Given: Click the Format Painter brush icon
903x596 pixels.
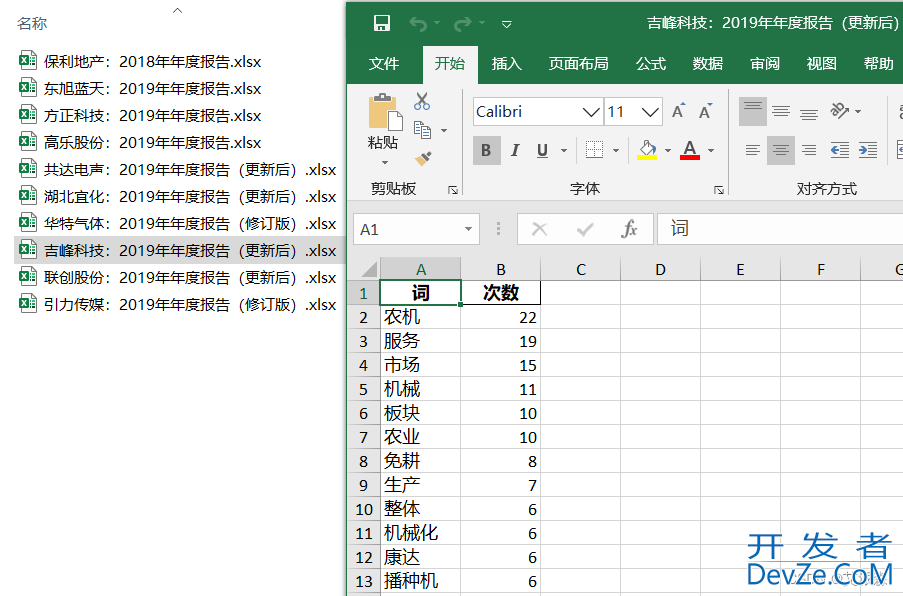Looking at the screenshot, I should [423, 158].
